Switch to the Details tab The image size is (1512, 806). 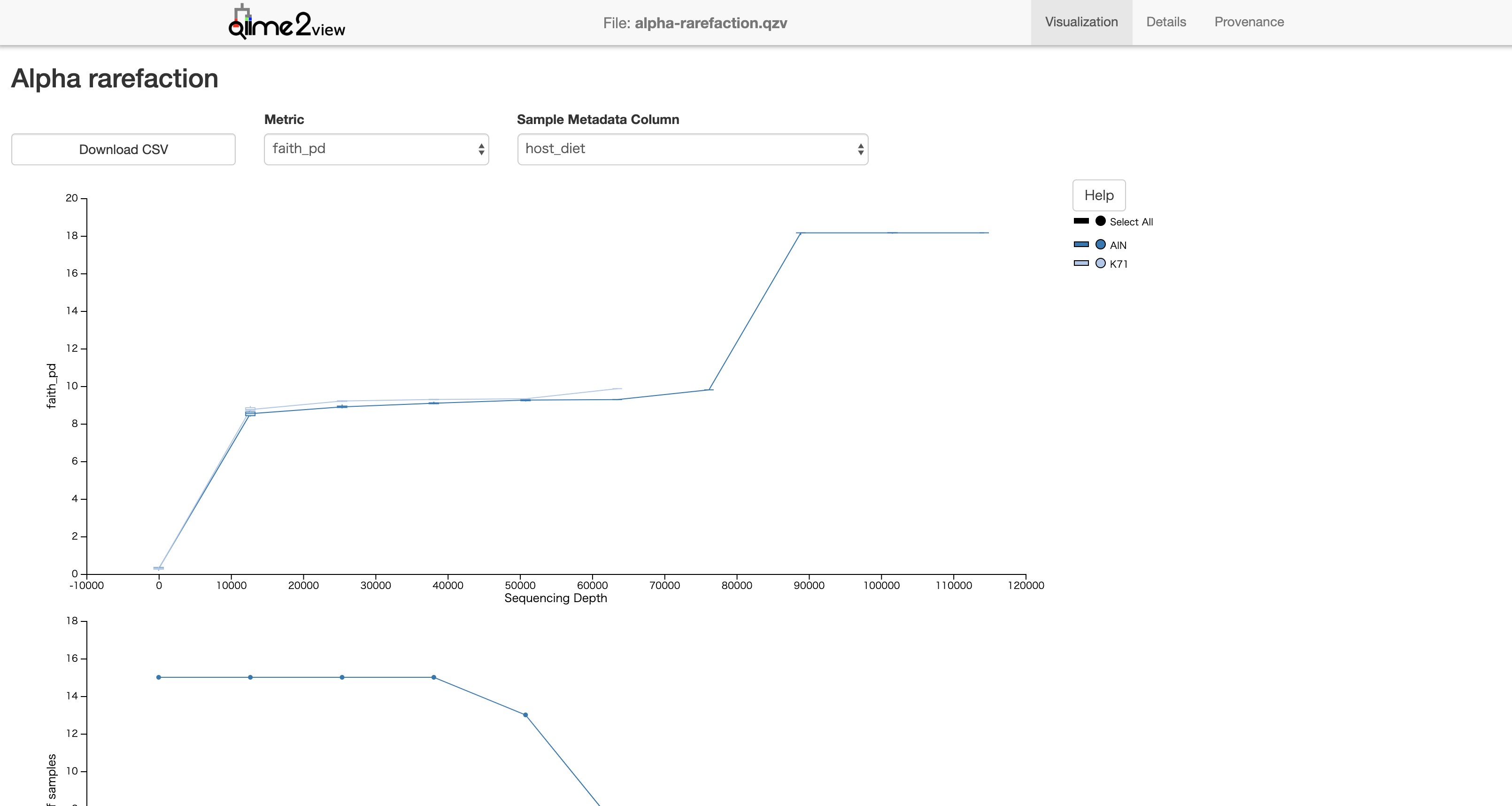point(1165,22)
